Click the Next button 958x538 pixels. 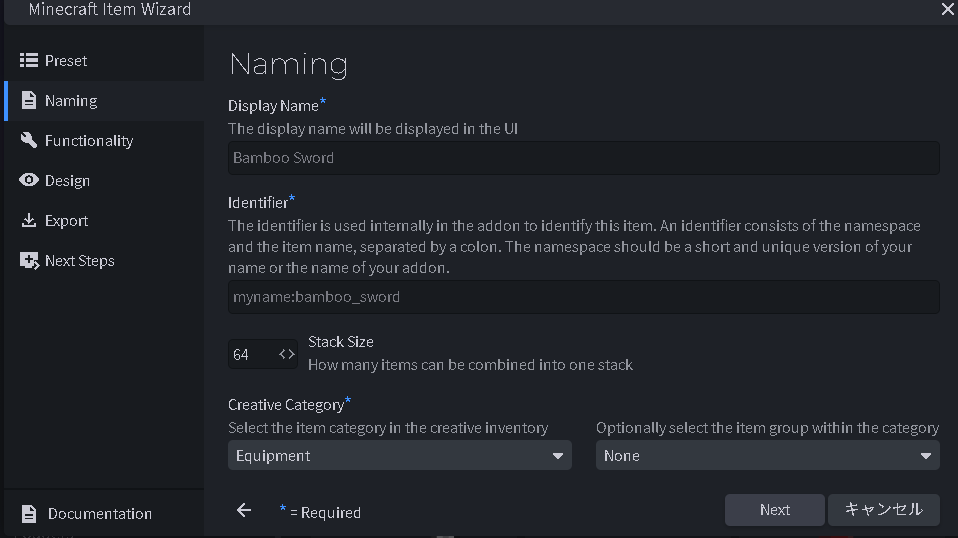click(x=775, y=510)
